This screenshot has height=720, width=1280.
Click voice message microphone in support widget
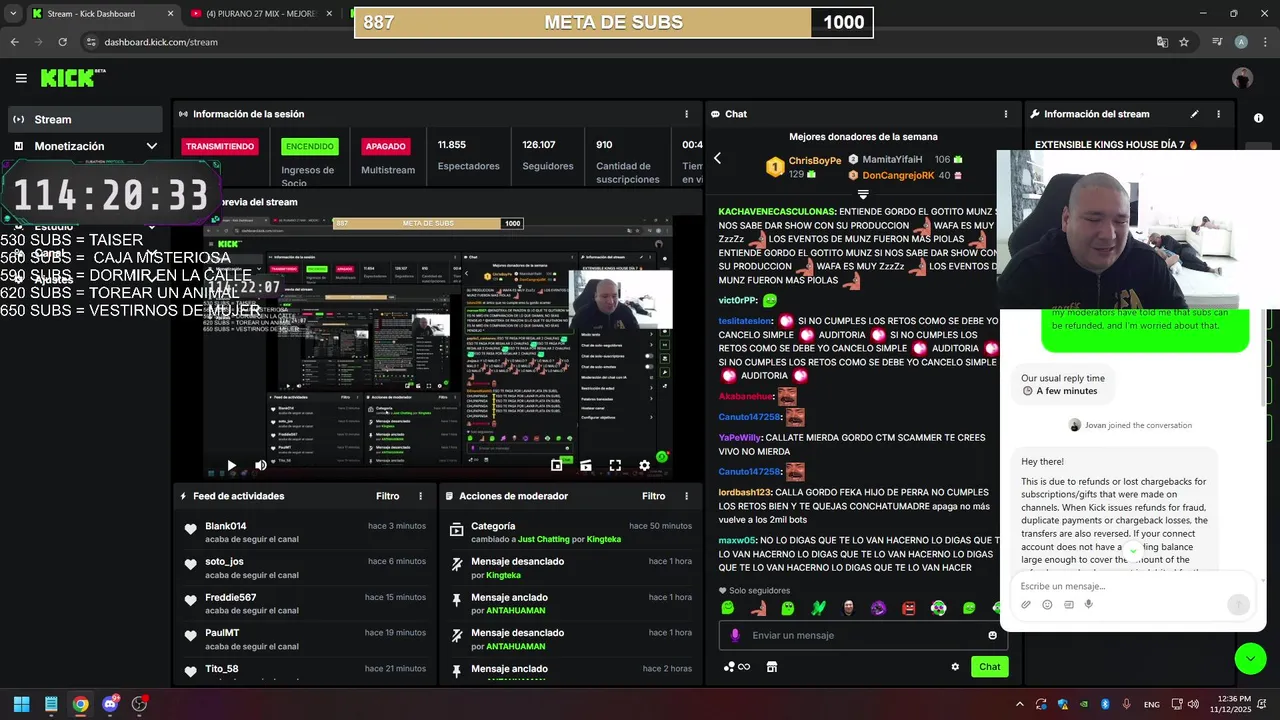tap(1088, 605)
